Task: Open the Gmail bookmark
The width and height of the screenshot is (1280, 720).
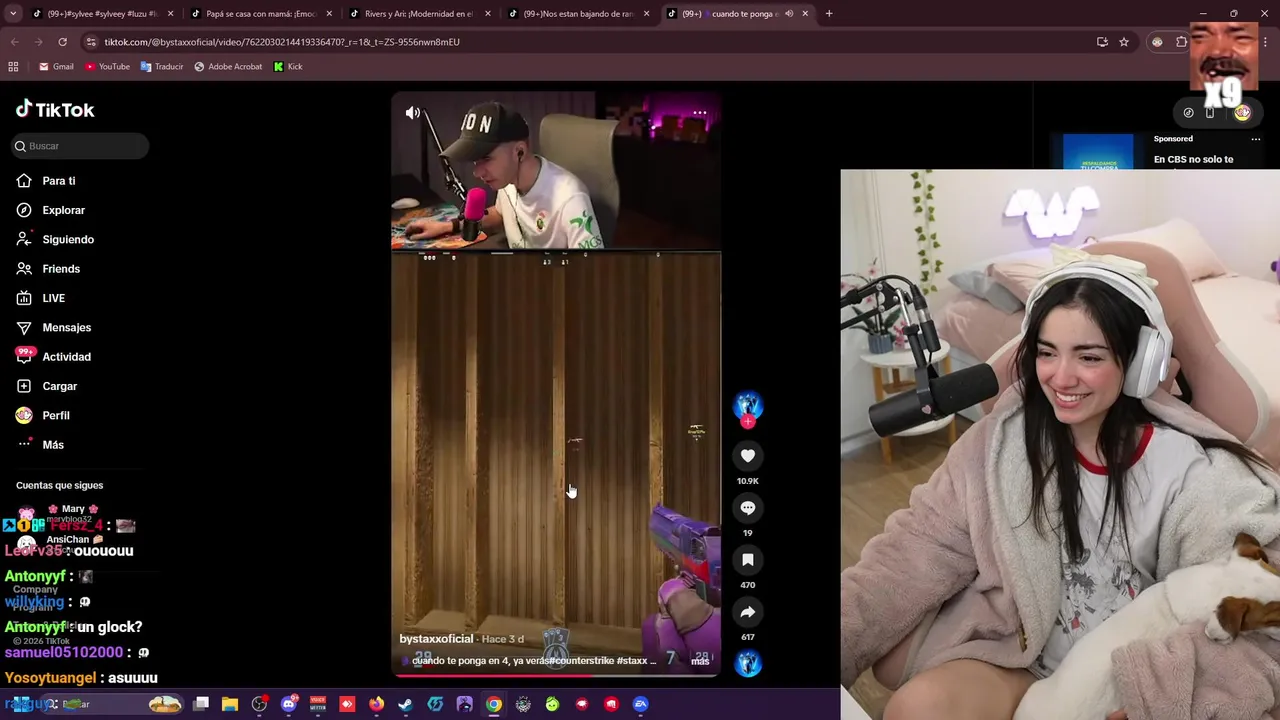Action: [56, 67]
